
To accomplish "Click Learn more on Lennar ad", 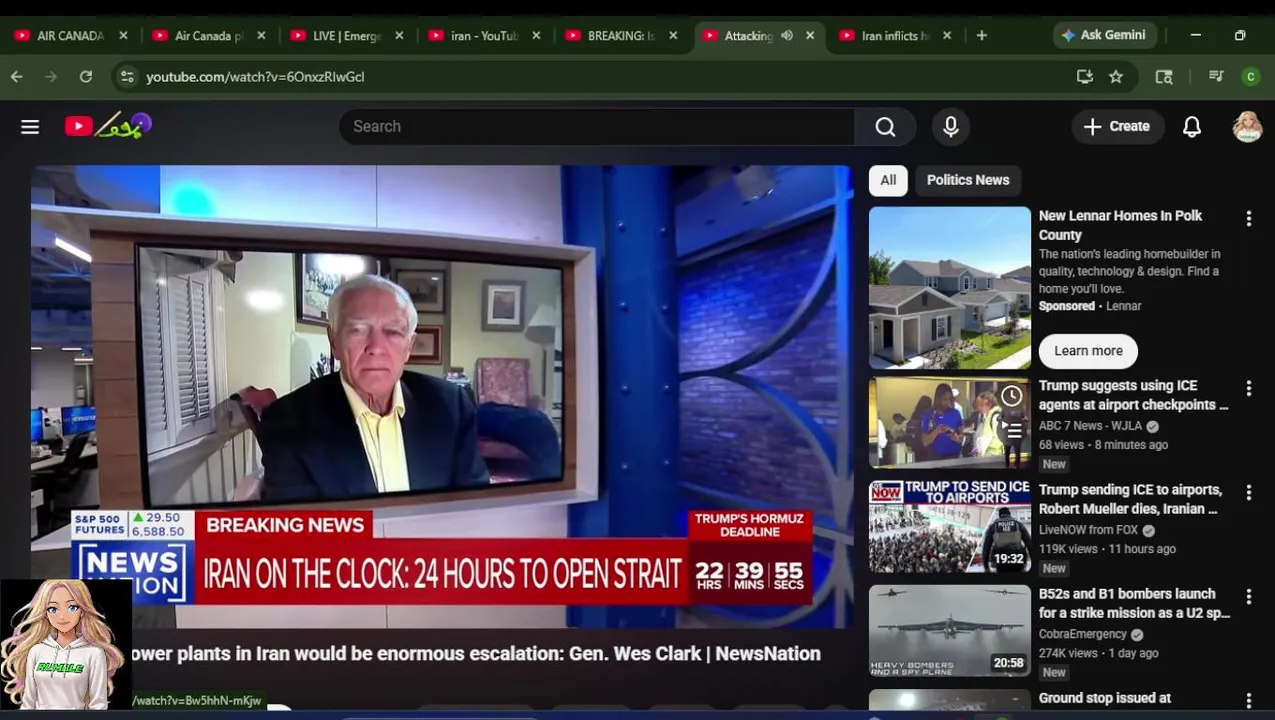I will coord(1088,351).
